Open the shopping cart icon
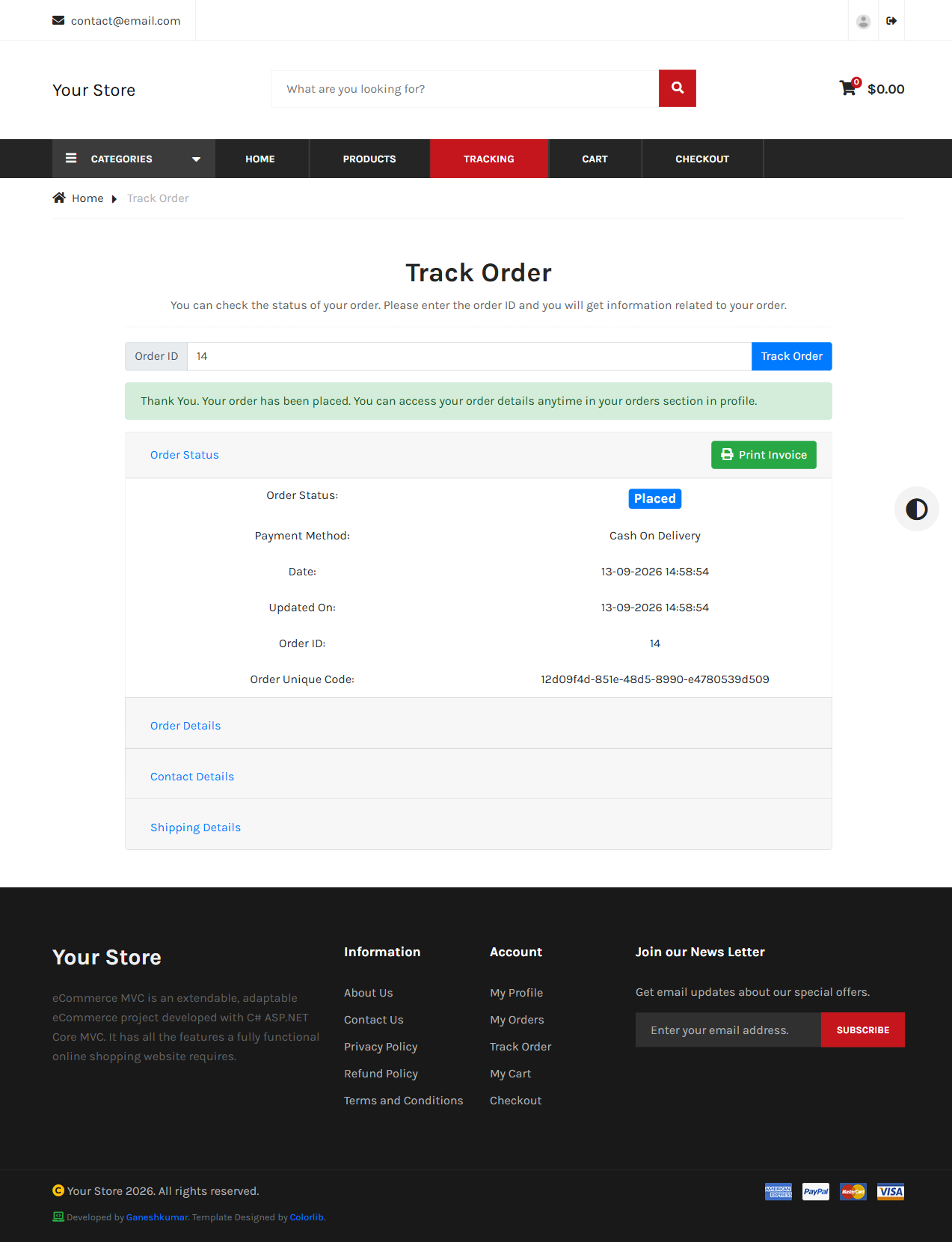952x1242 pixels. click(848, 88)
